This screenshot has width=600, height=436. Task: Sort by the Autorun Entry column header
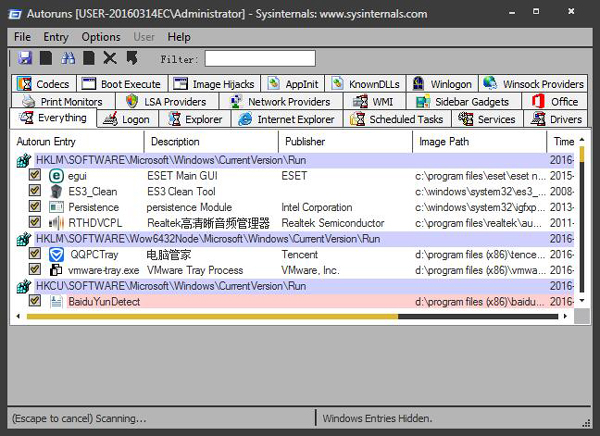(x=77, y=142)
